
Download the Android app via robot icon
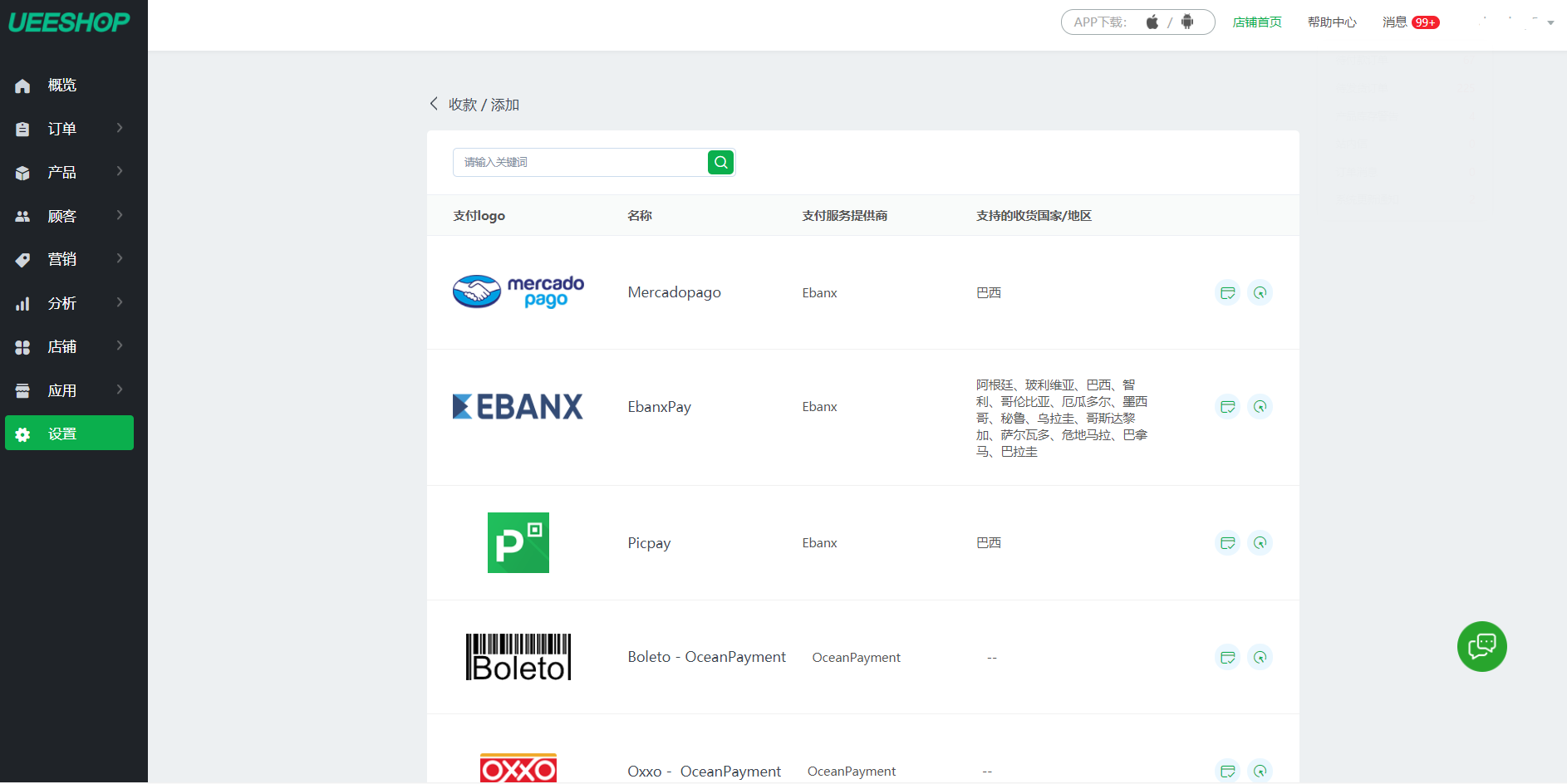coord(1187,22)
